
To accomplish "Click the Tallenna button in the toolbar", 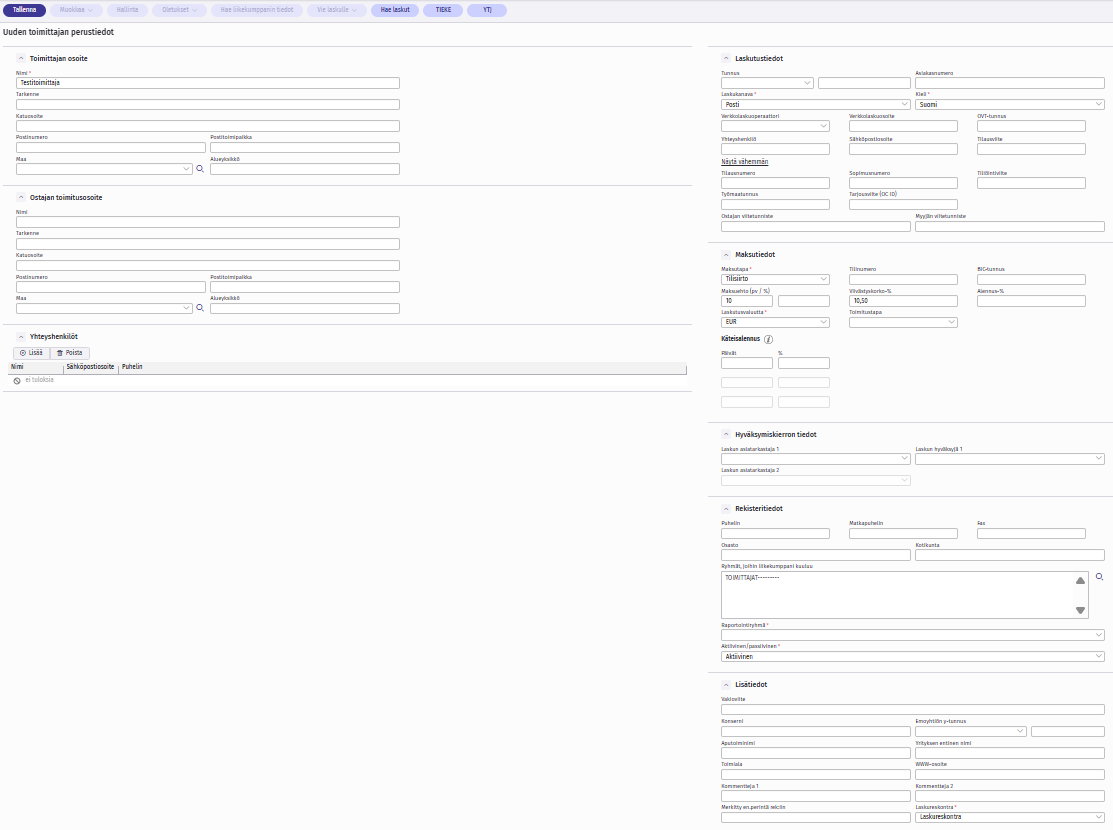I will coord(24,10).
